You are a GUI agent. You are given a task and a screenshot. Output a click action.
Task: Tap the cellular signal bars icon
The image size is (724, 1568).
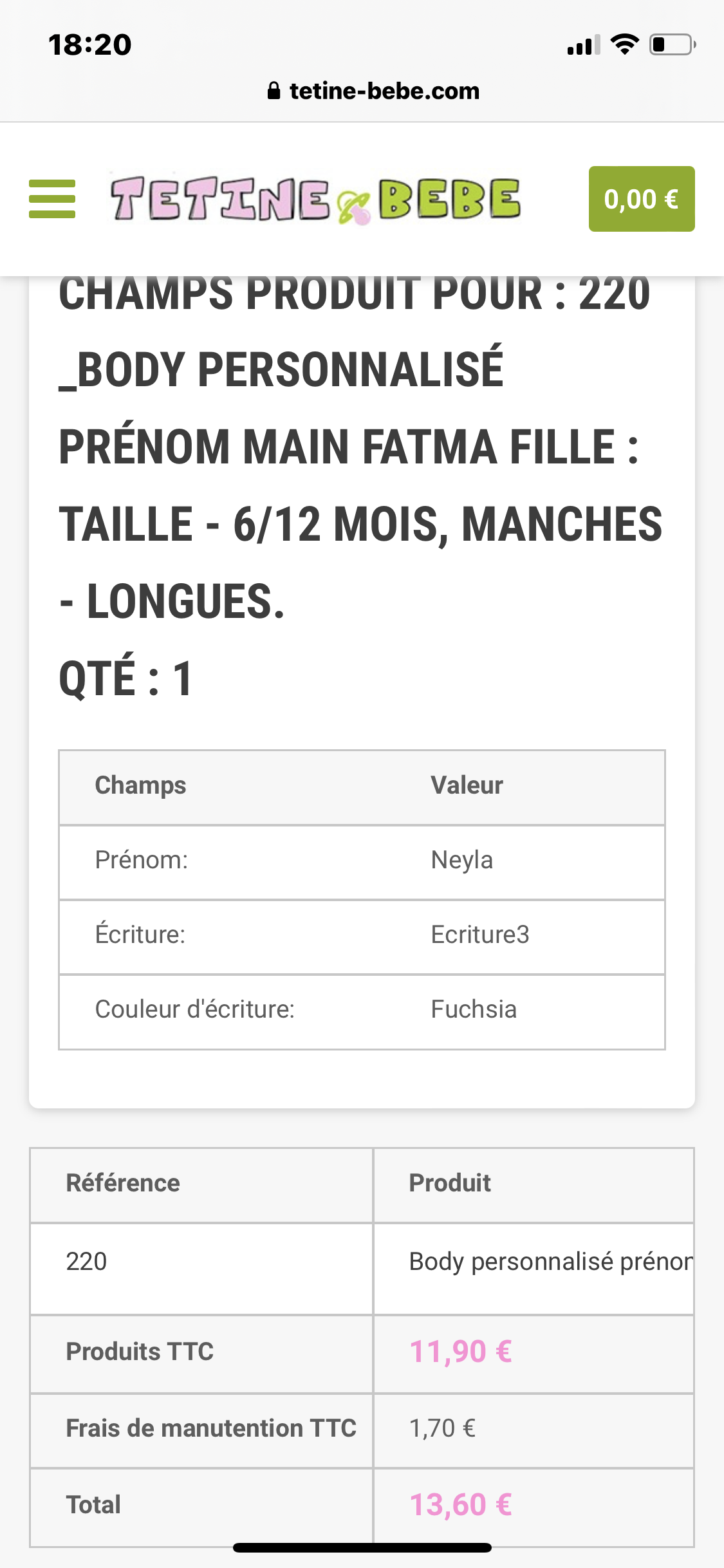point(583,45)
